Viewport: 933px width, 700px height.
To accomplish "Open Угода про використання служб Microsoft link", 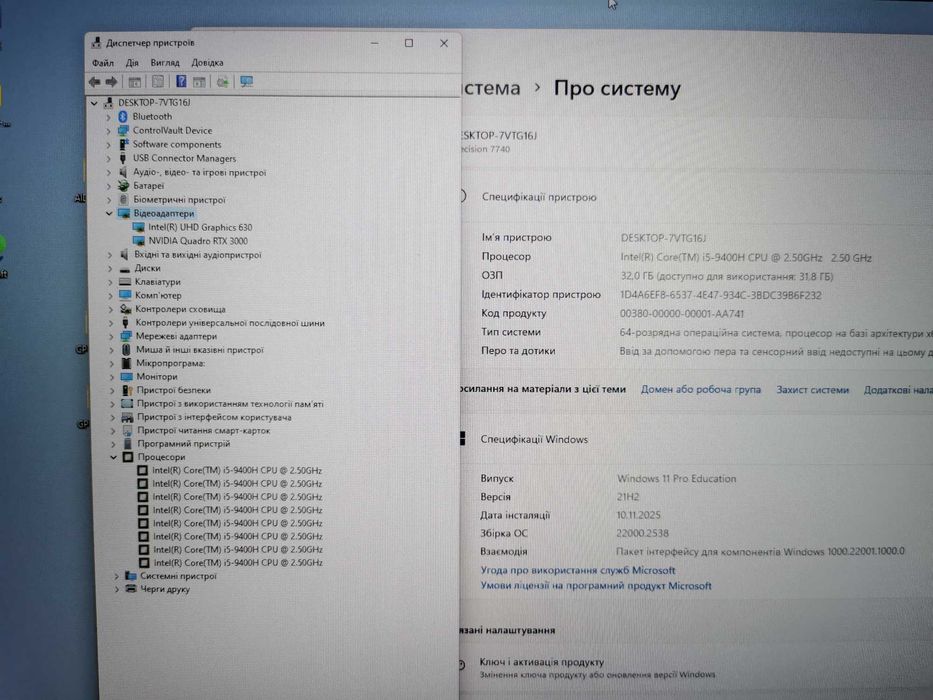I will click(x=578, y=570).
